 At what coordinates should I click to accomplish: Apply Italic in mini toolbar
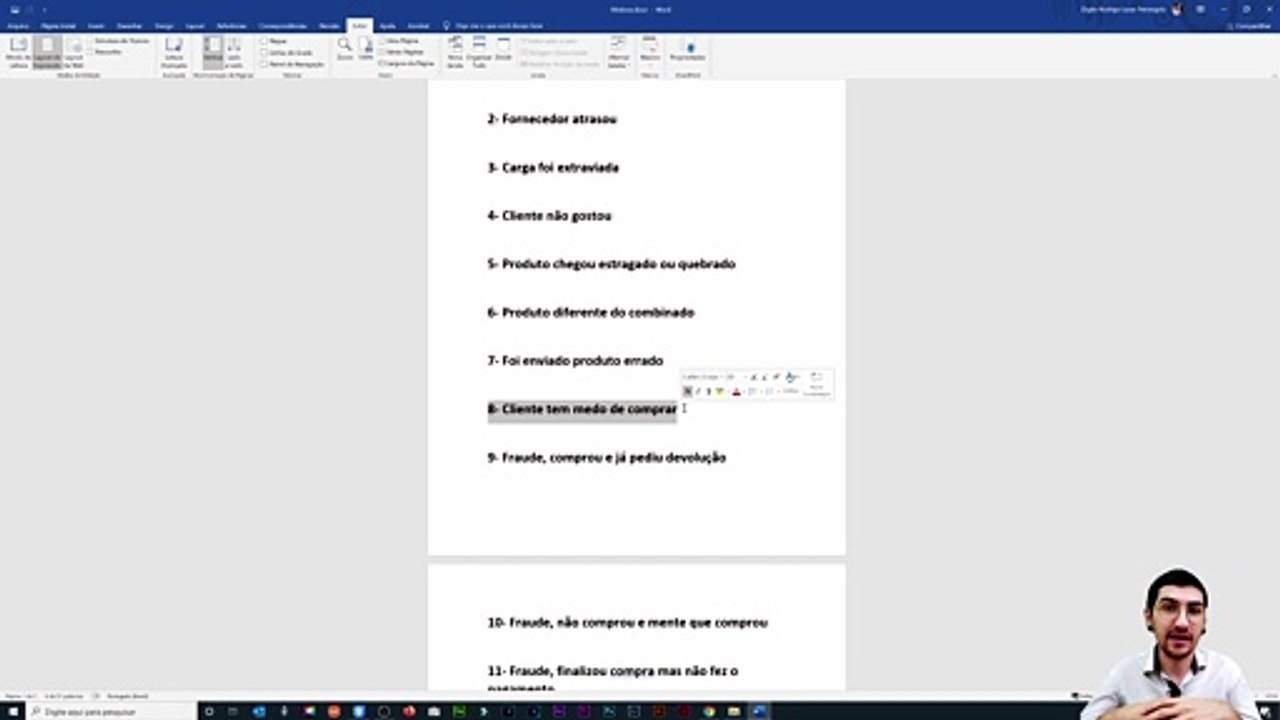pos(698,391)
